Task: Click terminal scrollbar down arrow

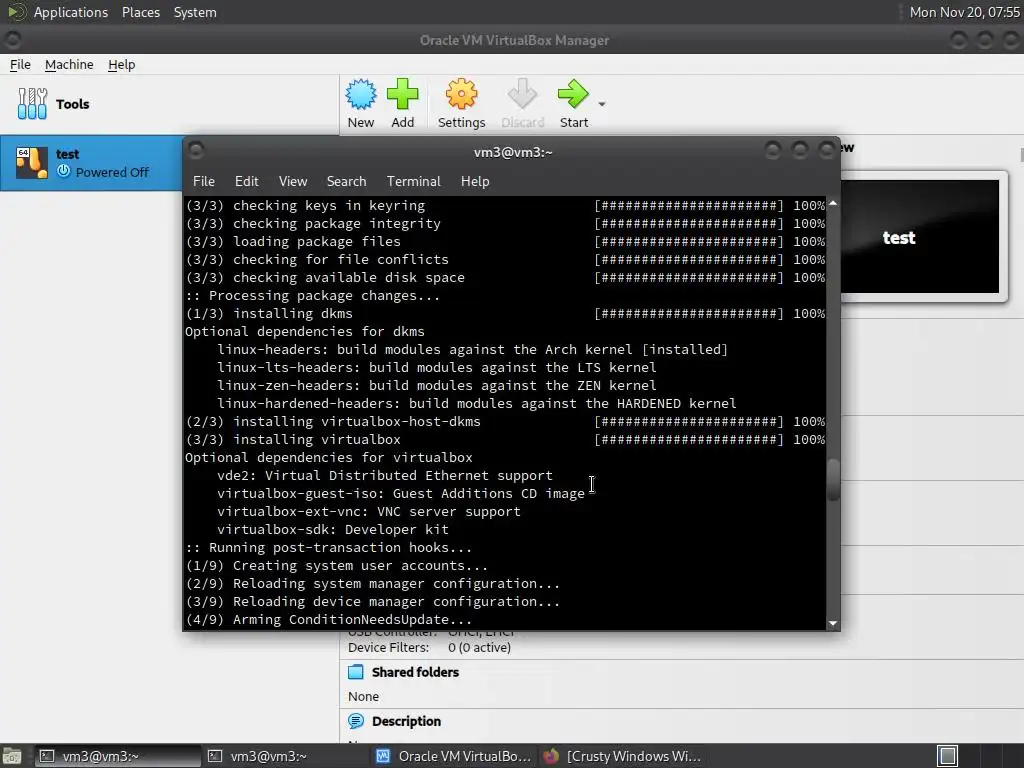Action: pyautogui.click(x=833, y=624)
